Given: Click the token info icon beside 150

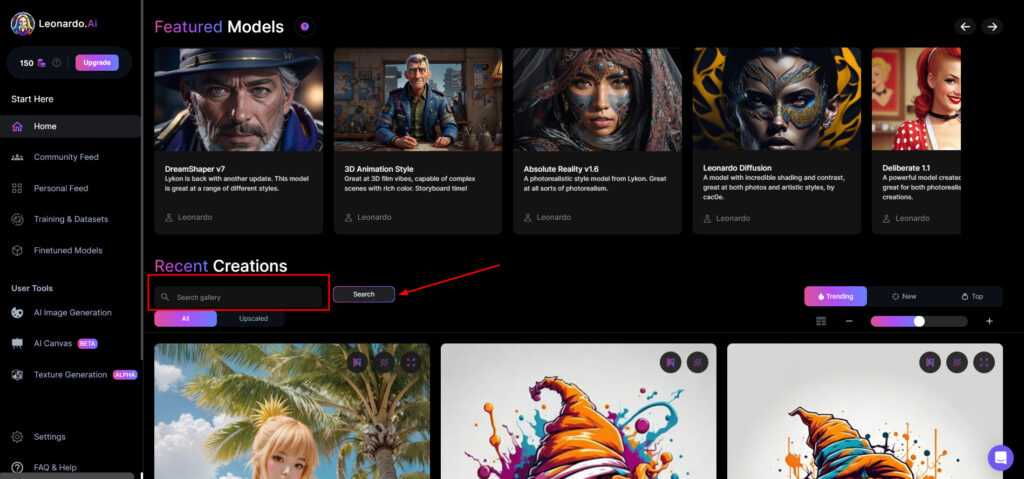Looking at the screenshot, I should tap(56, 63).
